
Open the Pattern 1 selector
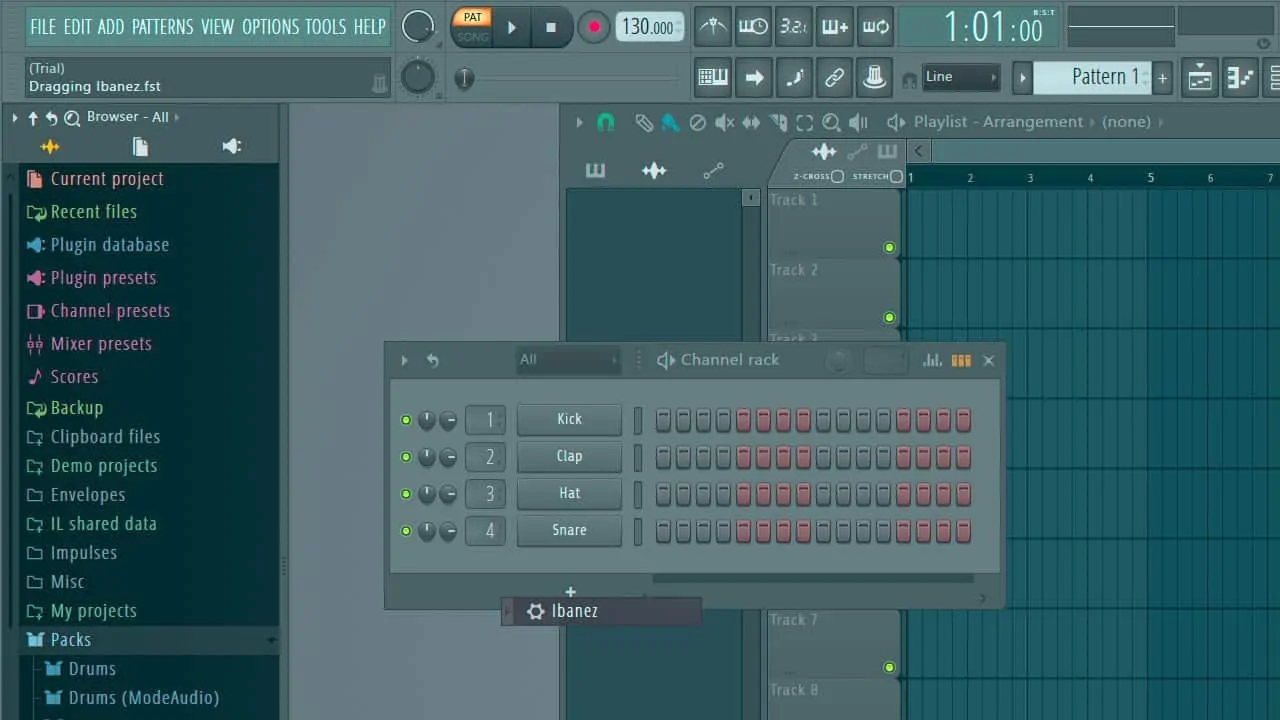coord(1092,77)
